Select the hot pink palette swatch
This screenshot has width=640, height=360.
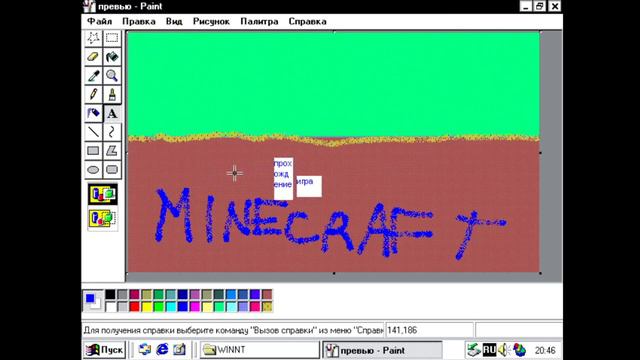255,307
